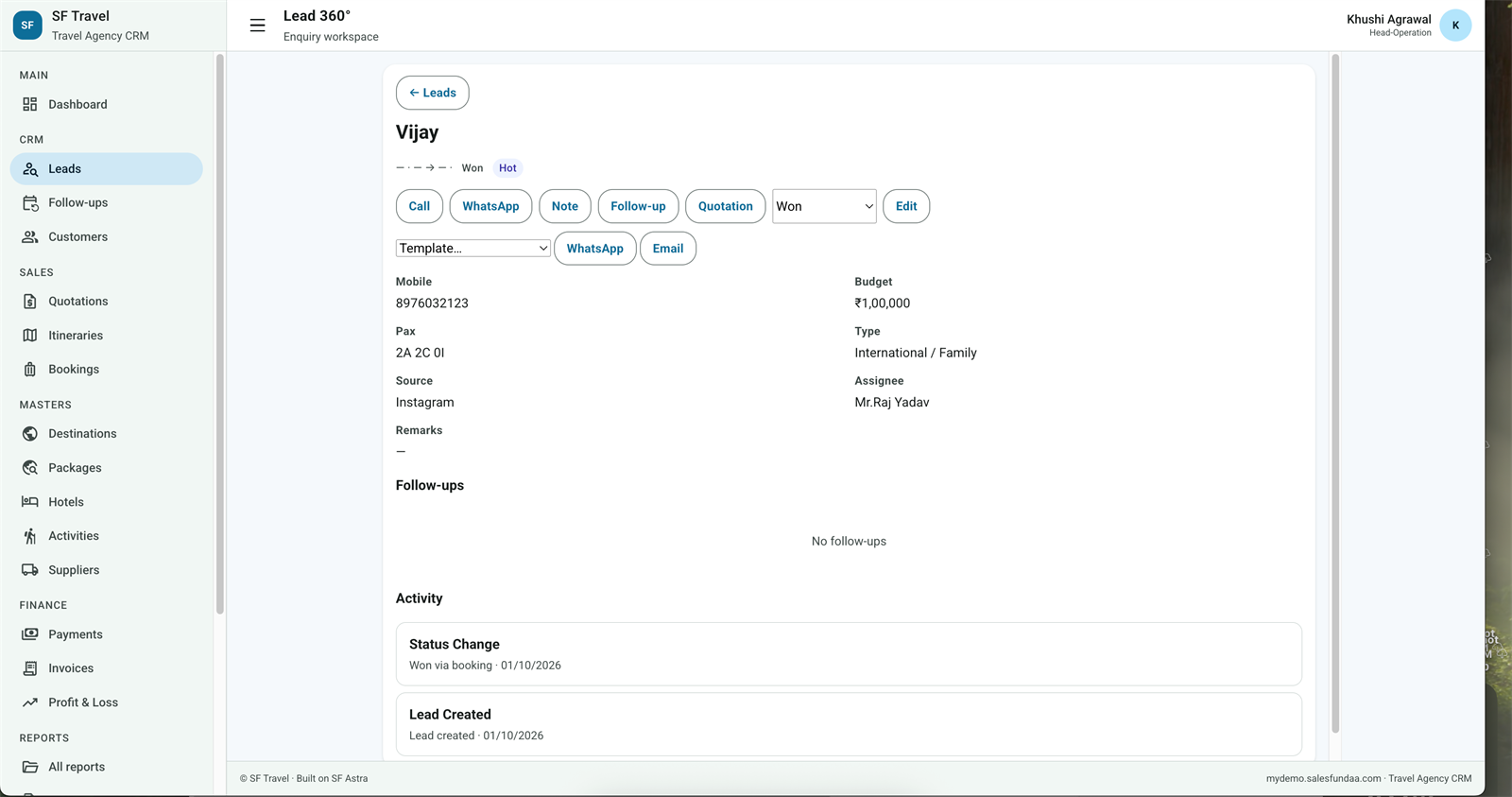The image size is (1512, 797).
Task: Add a Note to the lead
Action: [565, 206]
